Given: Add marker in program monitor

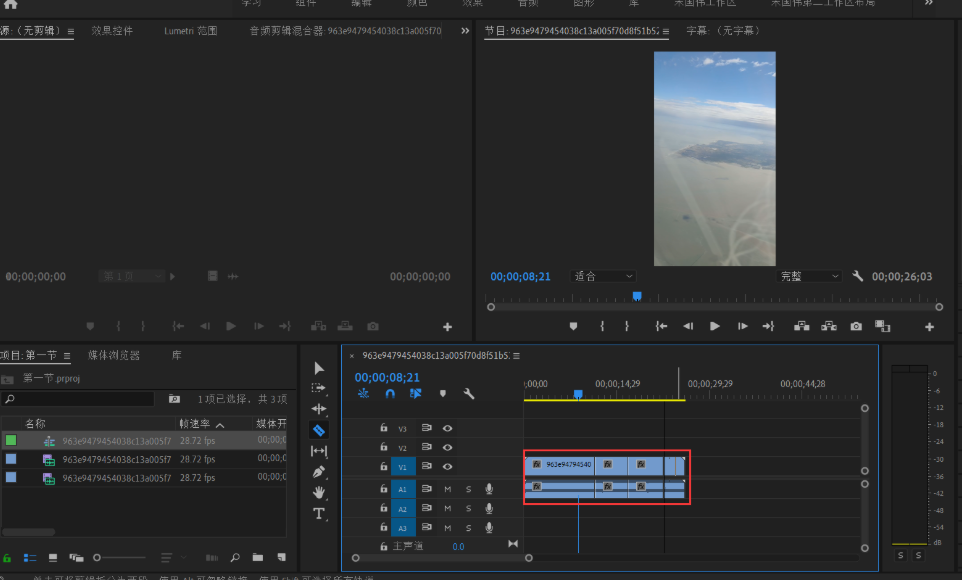Looking at the screenshot, I should (573, 327).
